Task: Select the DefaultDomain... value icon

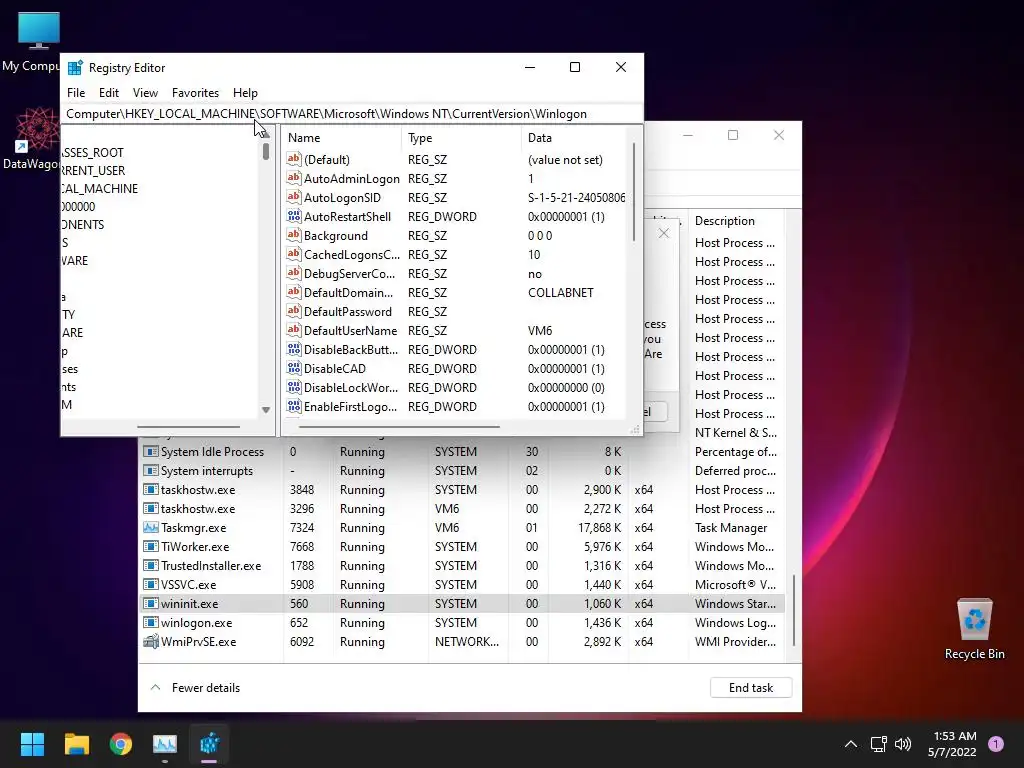Action: 294,292
